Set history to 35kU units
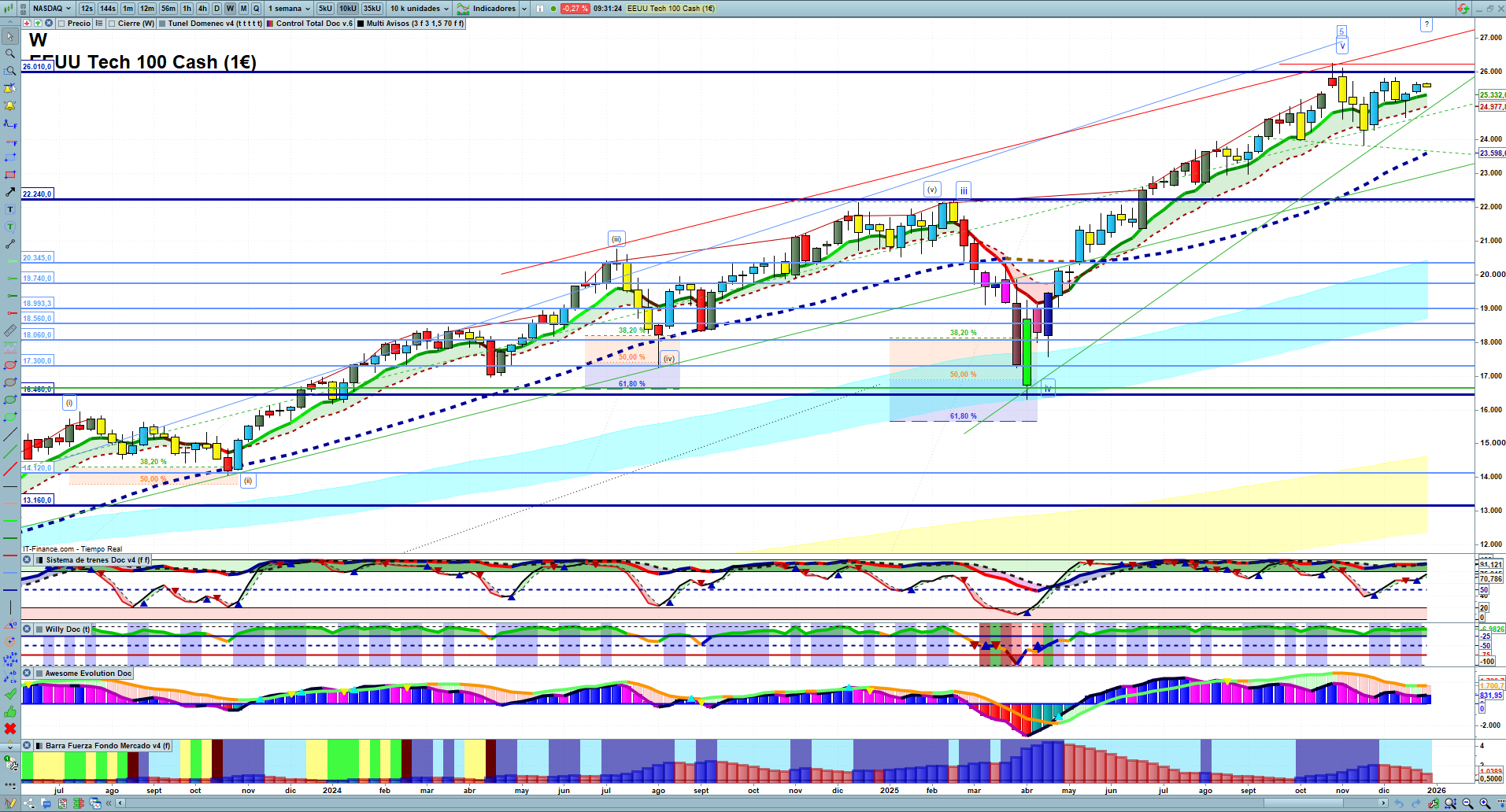Screen dimensions: 1506x812 372,9
